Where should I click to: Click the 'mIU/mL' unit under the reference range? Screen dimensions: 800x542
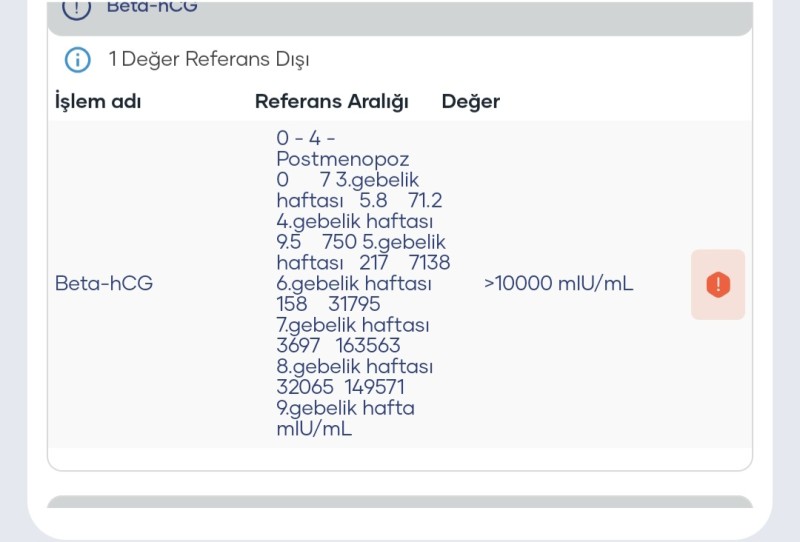tap(314, 429)
